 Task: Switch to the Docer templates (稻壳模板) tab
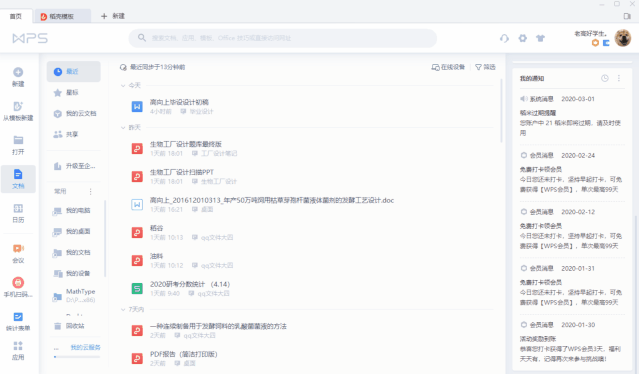(x=62, y=16)
